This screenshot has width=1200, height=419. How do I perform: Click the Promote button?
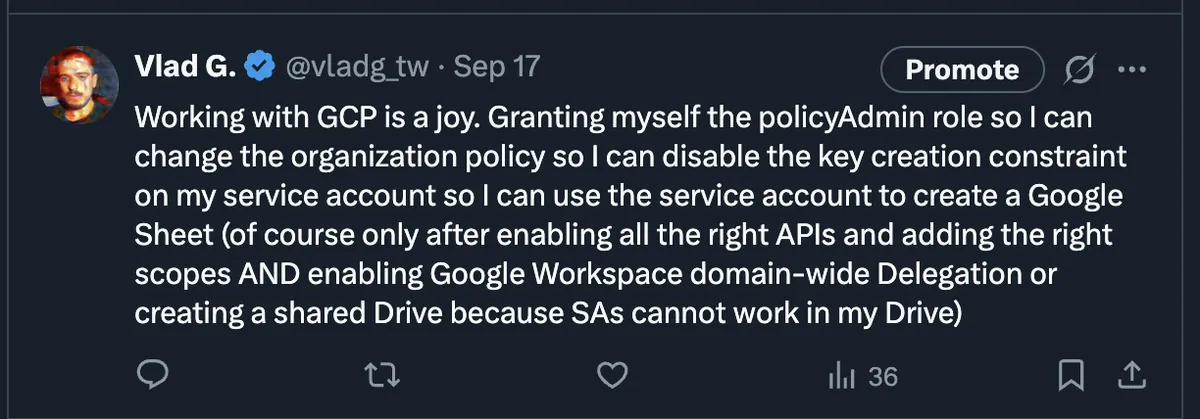(x=961, y=69)
